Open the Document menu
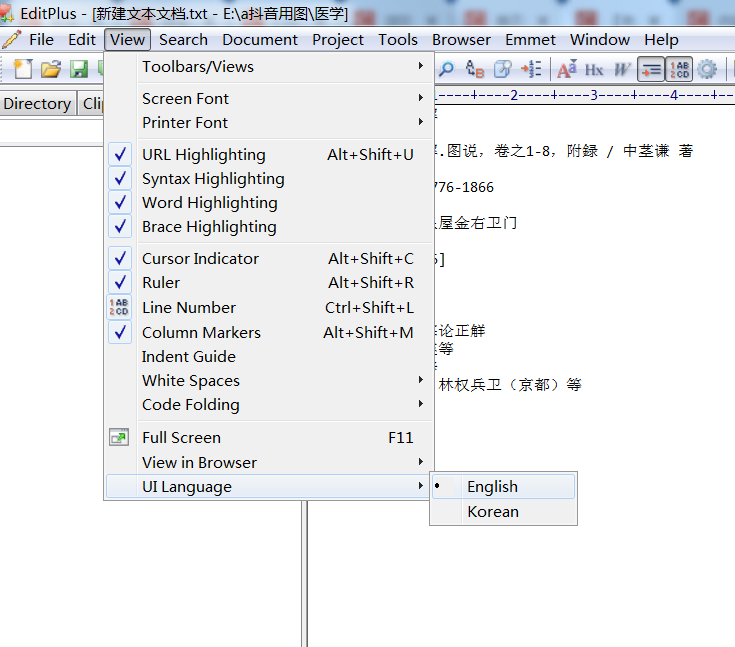Image resolution: width=735 pixels, height=647 pixels. click(260, 40)
